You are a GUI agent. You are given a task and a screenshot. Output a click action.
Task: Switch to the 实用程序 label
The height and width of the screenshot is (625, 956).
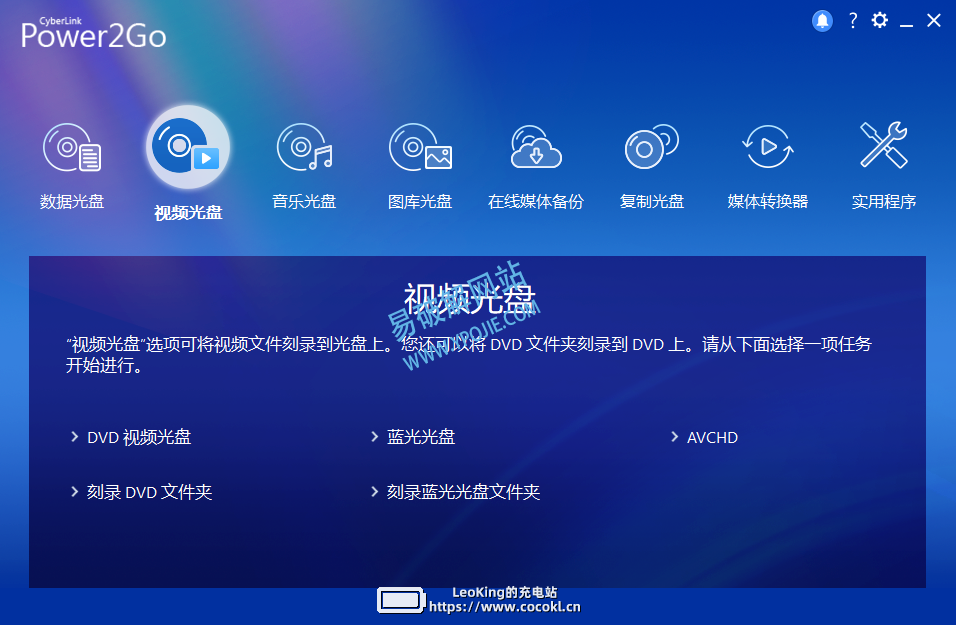coord(883,201)
